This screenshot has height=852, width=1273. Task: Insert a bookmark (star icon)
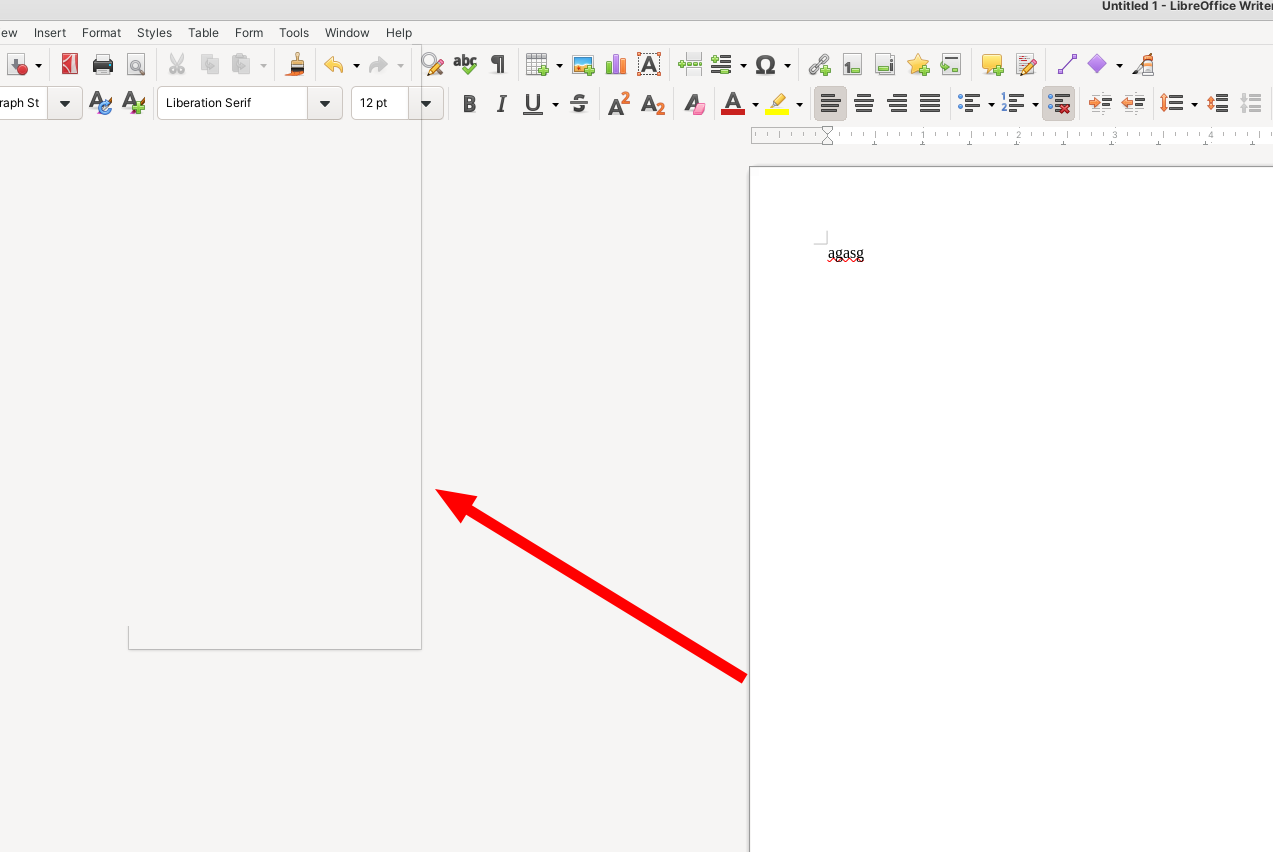tap(918, 65)
